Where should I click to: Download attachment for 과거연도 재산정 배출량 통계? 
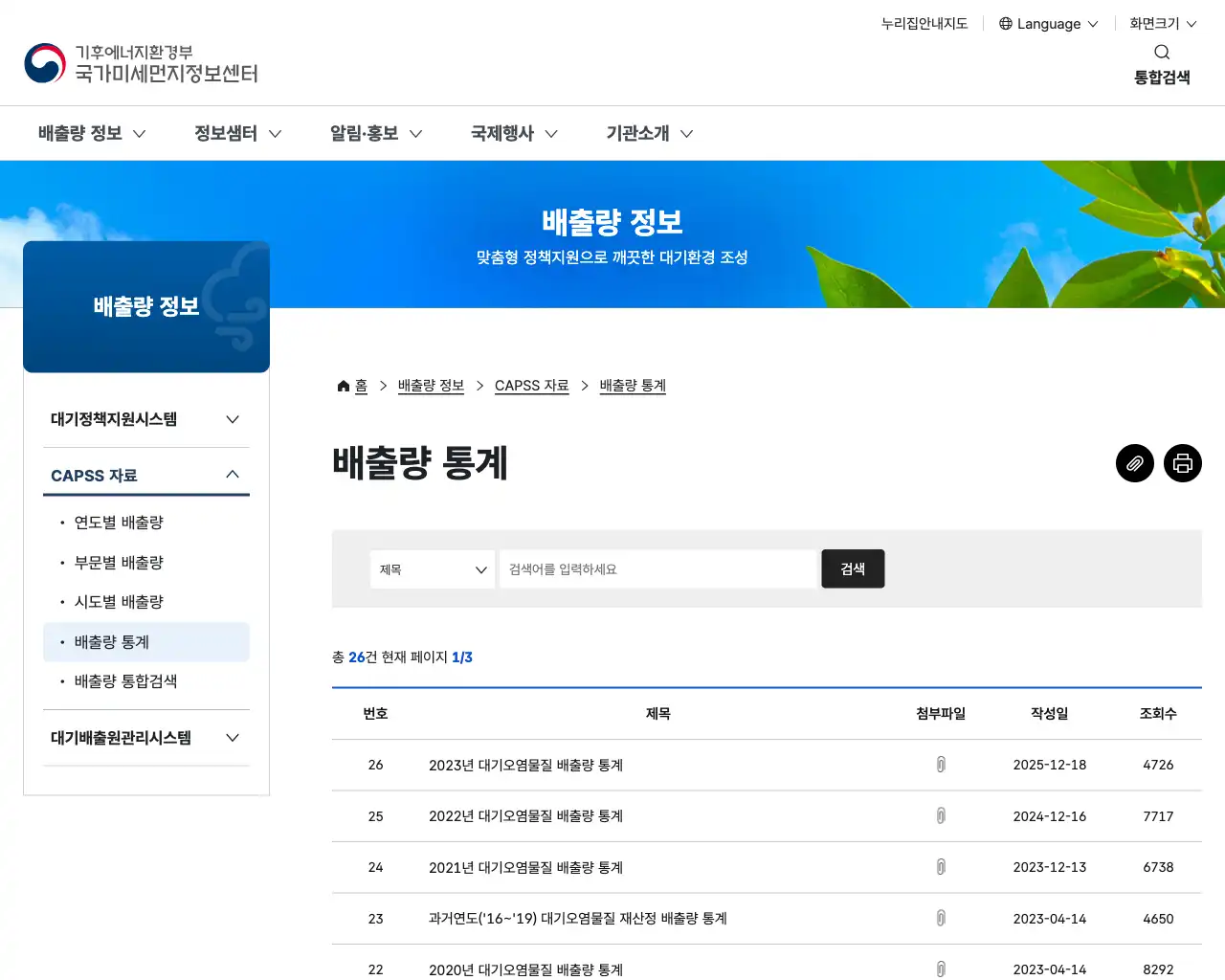click(x=941, y=919)
